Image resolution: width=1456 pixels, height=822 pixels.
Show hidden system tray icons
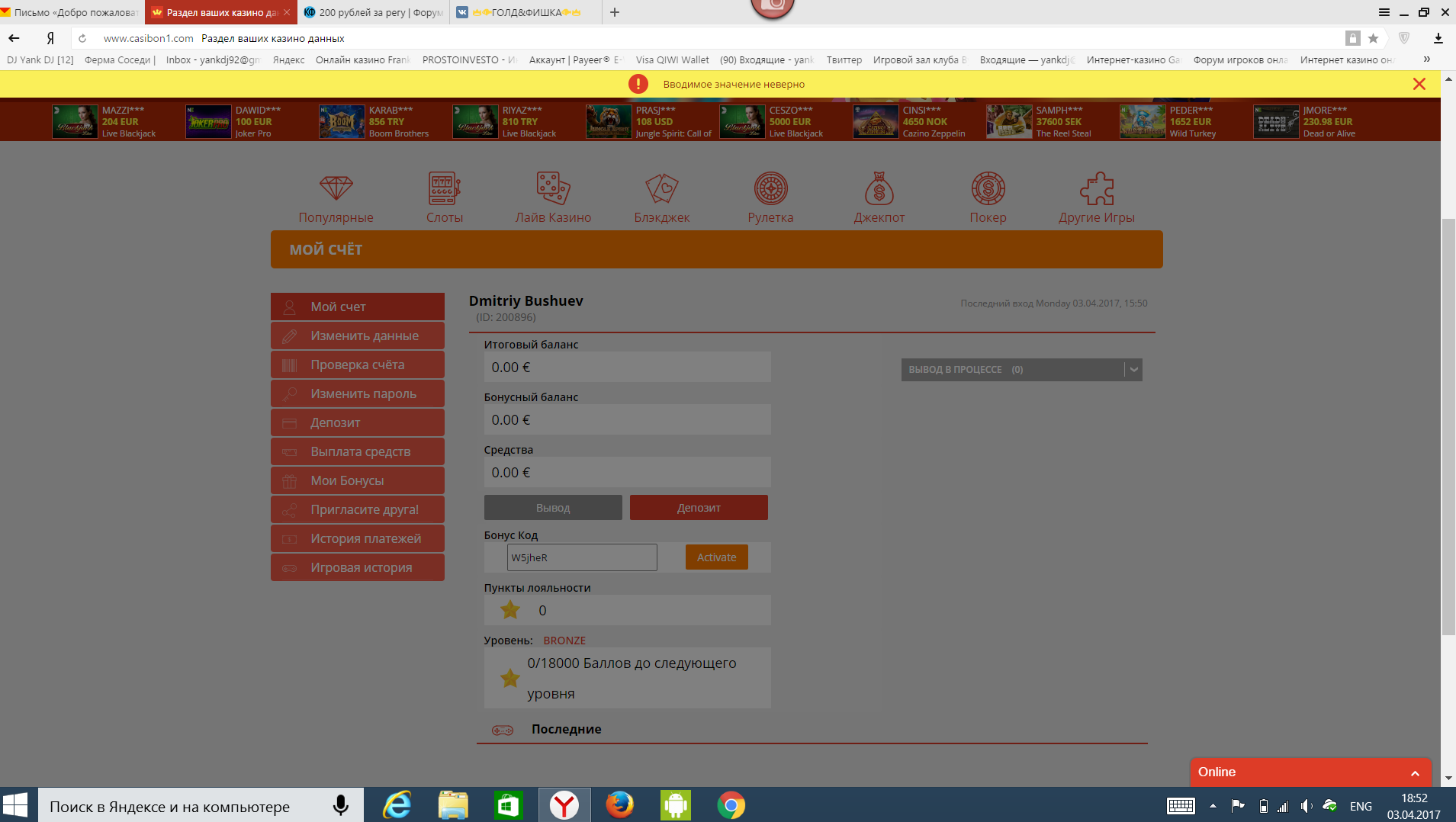pos(1213,806)
